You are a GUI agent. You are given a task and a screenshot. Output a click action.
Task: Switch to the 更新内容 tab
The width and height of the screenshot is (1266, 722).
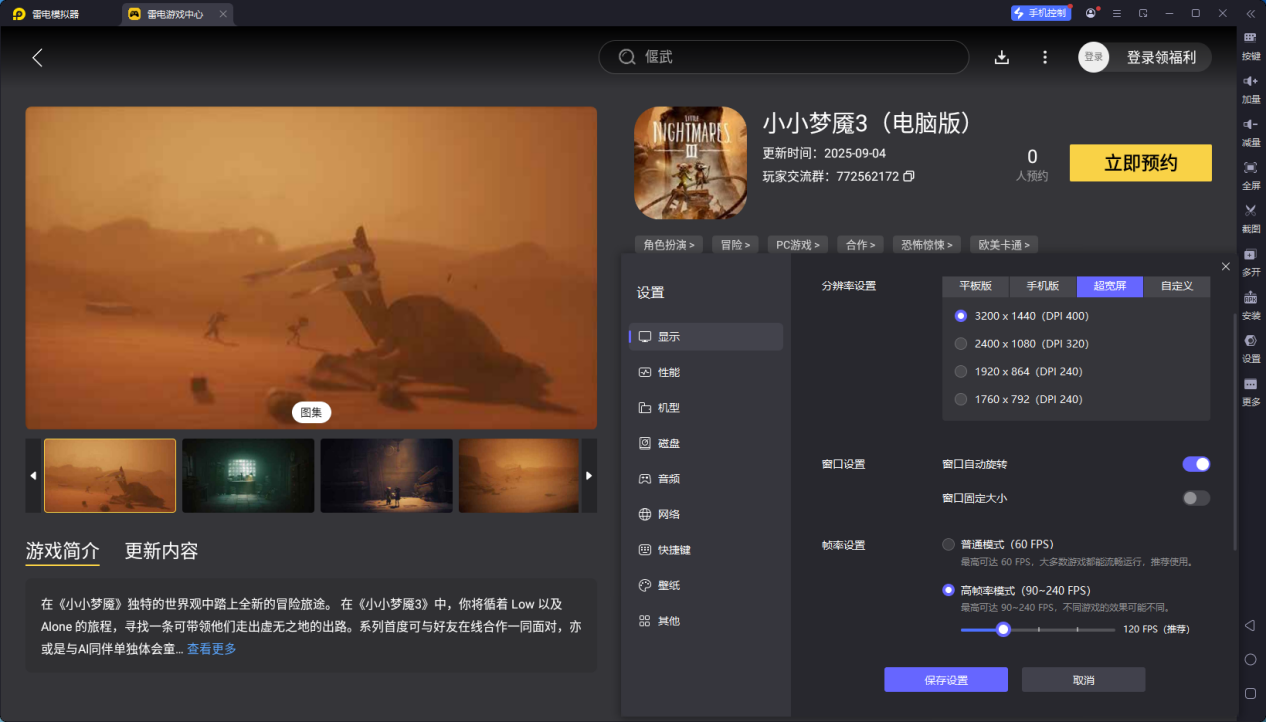click(161, 551)
